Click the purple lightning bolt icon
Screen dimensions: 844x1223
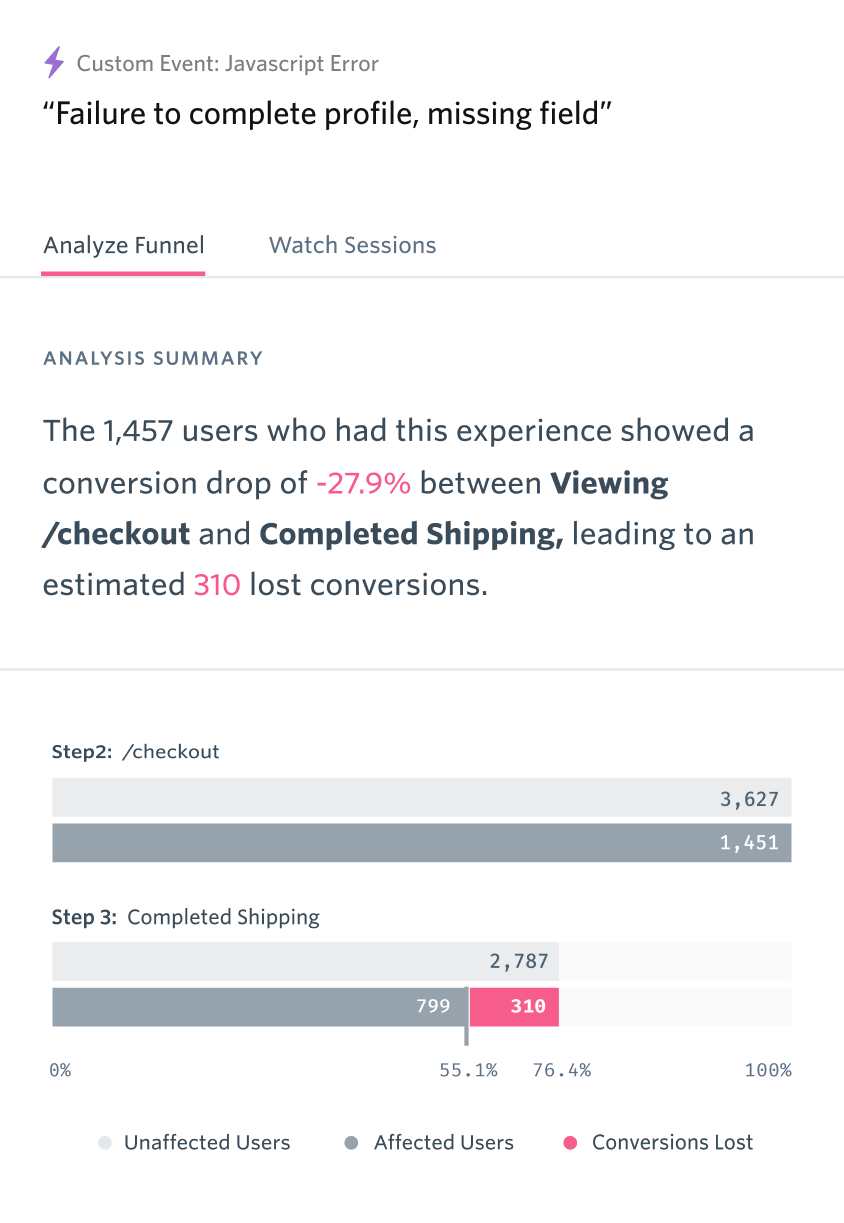tap(54, 64)
